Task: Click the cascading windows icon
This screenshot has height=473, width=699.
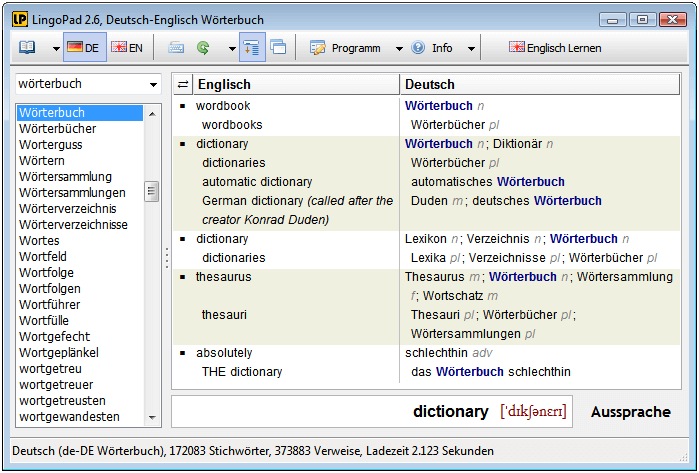Action: point(278,47)
